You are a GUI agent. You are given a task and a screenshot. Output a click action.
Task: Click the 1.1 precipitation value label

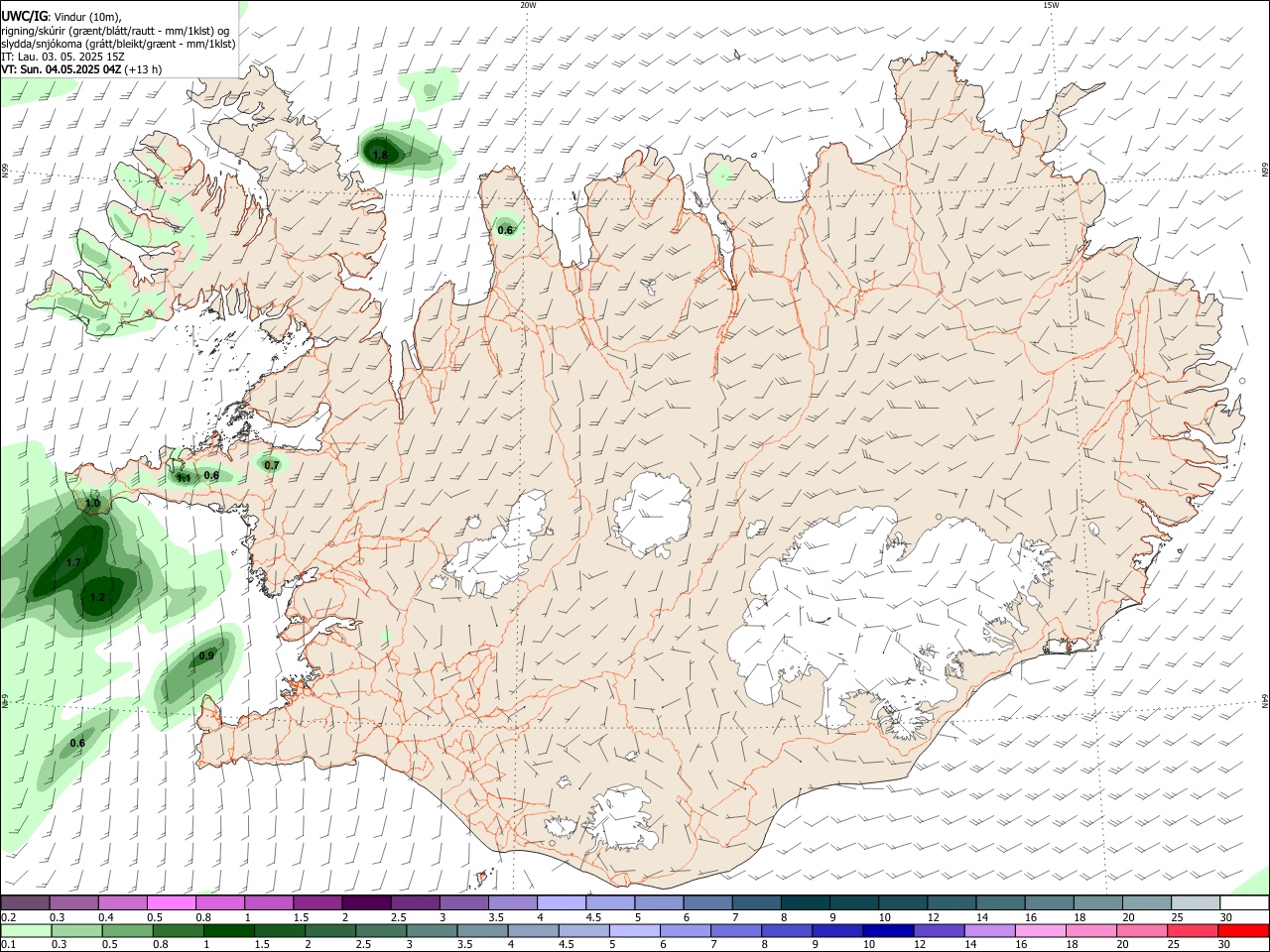(x=184, y=478)
